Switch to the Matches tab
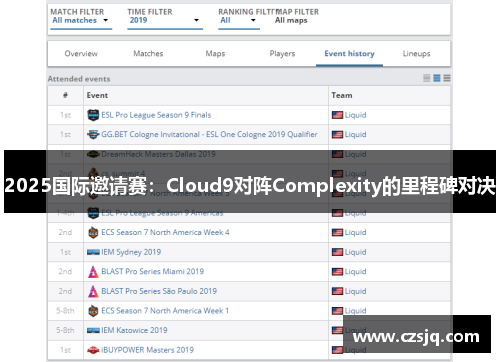This screenshot has width=500, height=362. pos(148,54)
